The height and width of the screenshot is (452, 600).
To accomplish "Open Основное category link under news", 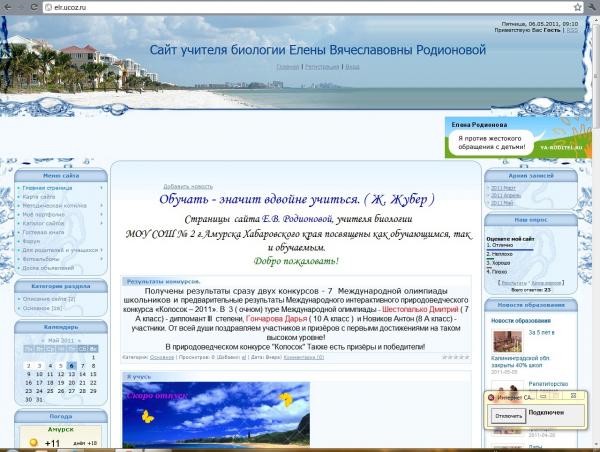I will (162, 357).
